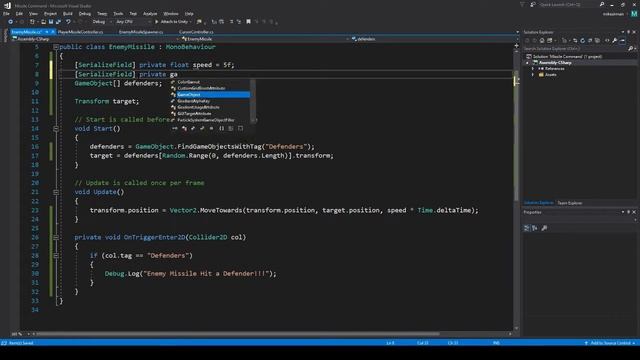Click the Save All toolbar icon

coord(58,22)
